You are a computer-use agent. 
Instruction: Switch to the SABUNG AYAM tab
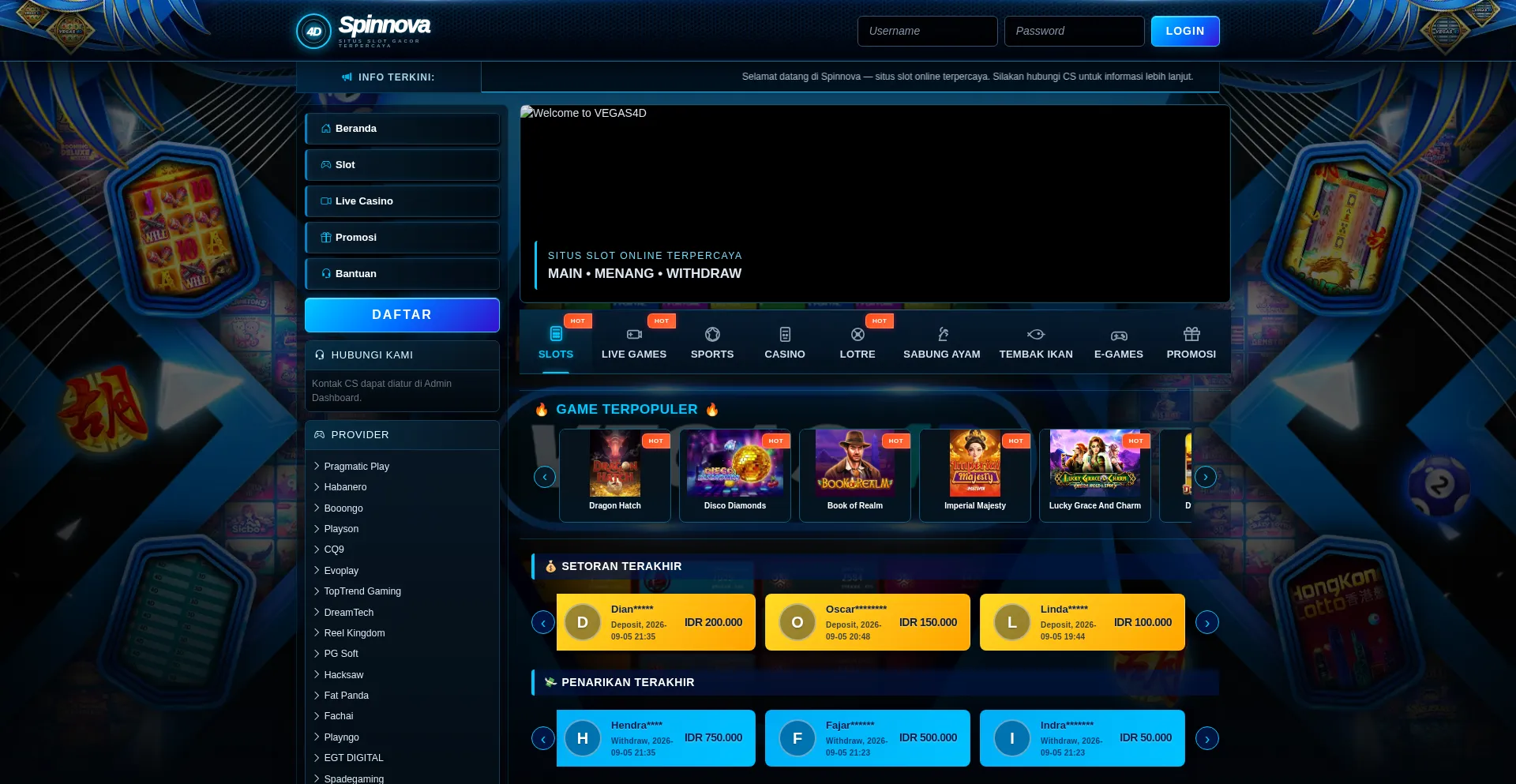942,343
